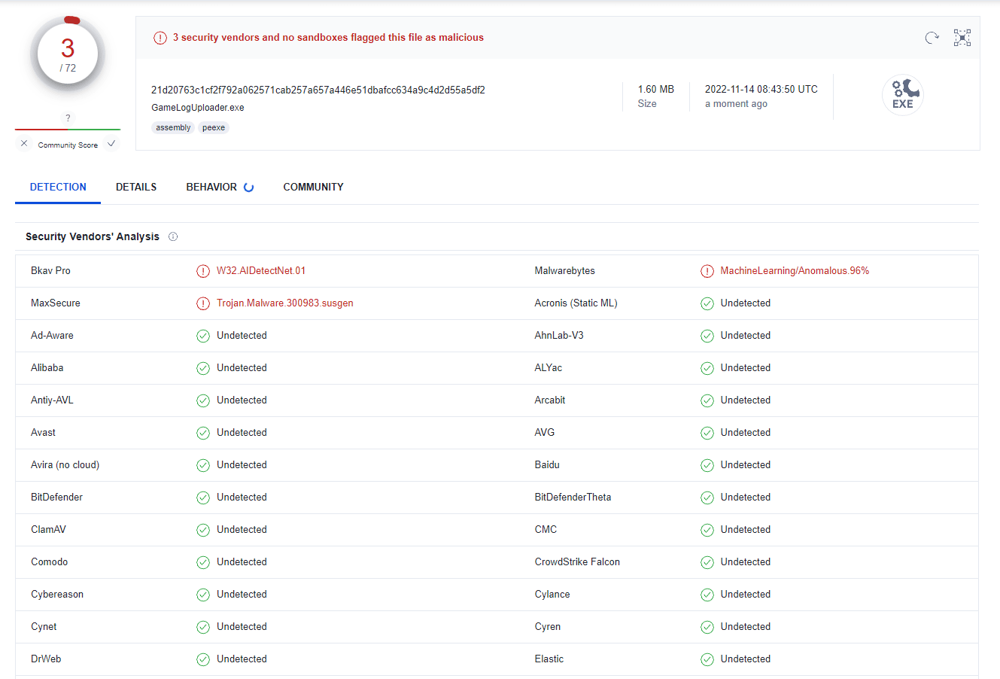Viewport: 1000px width, 679px height.
Task: Click the 'a moment ago' timestamp text
Action: [x=736, y=103]
